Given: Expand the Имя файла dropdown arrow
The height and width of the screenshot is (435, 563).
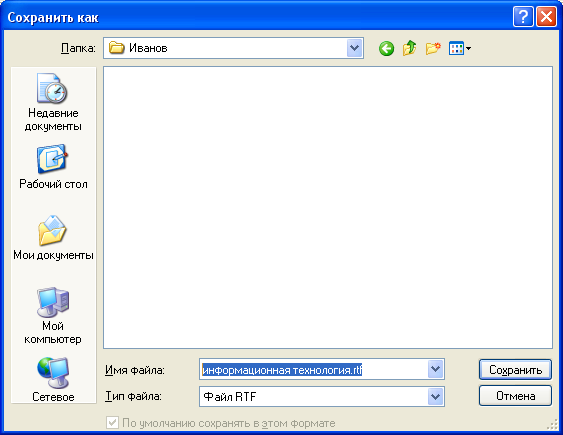Looking at the screenshot, I should click(436, 369).
